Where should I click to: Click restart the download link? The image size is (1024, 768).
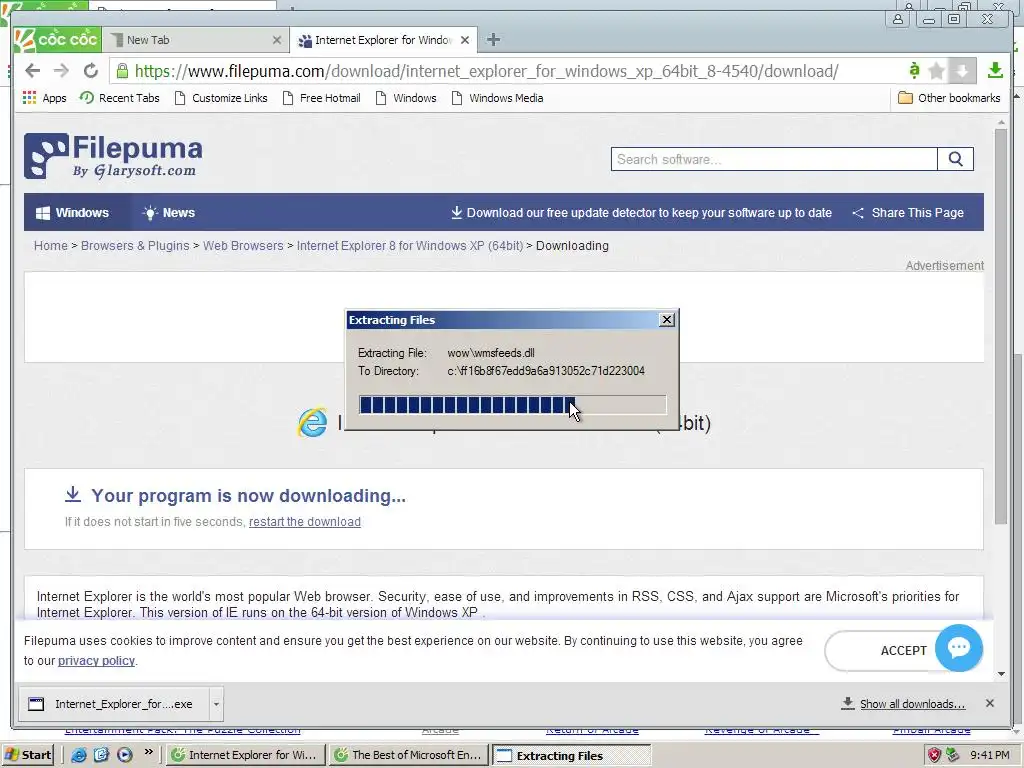click(304, 522)
